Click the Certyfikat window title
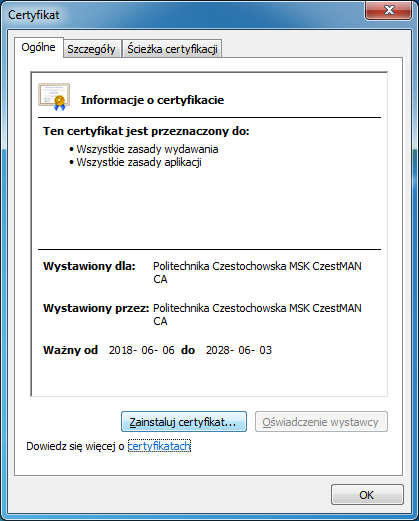Screen dimensions: 419x521 (34, 15)
